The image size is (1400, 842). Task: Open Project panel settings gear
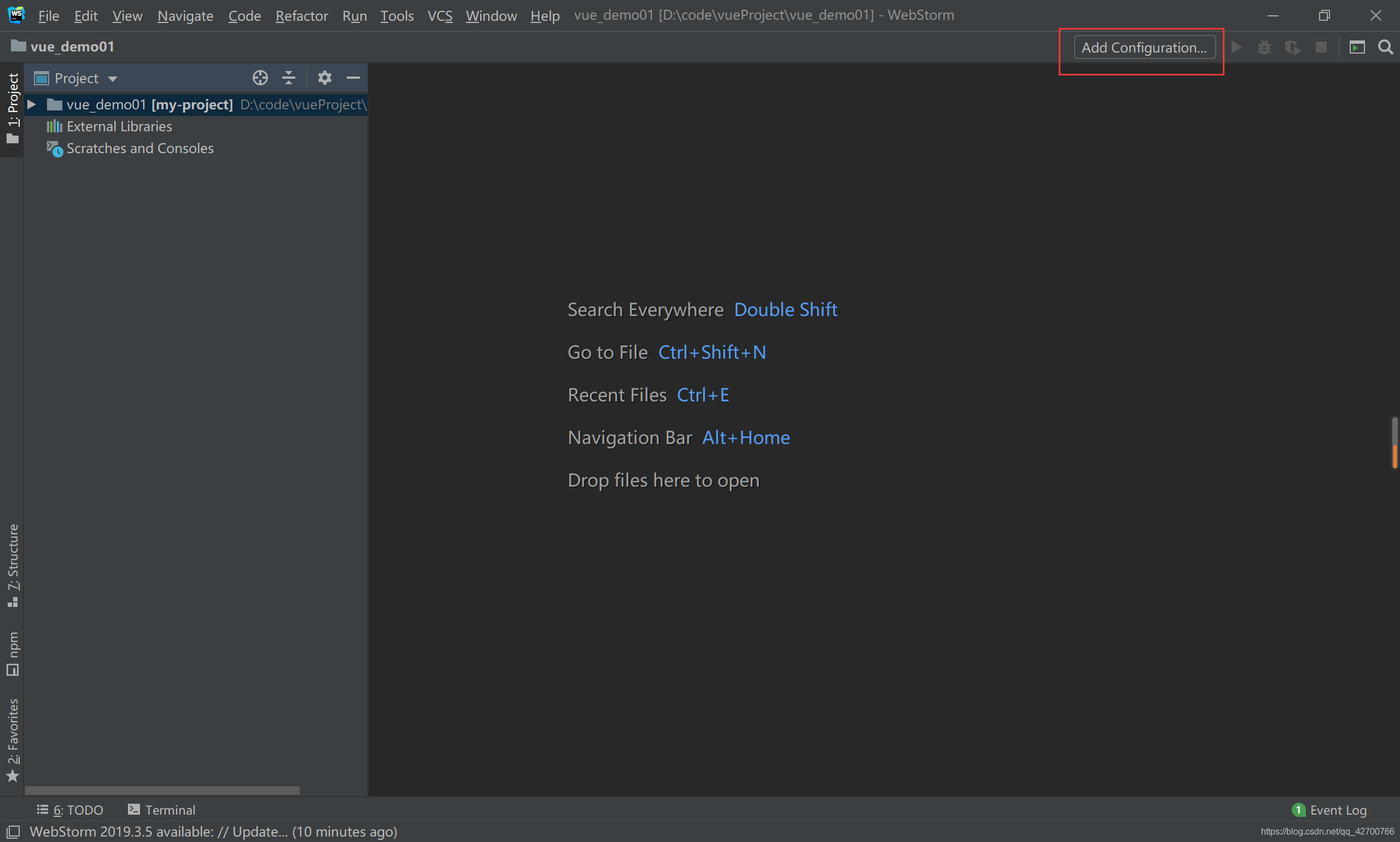click(x=325, y=78)
